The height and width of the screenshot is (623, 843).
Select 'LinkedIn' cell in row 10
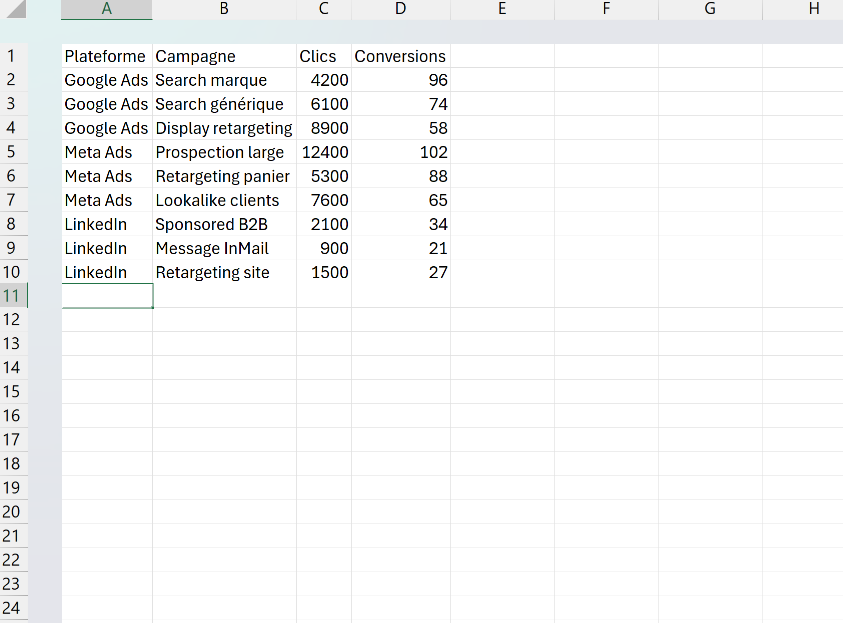coord(107,272)
